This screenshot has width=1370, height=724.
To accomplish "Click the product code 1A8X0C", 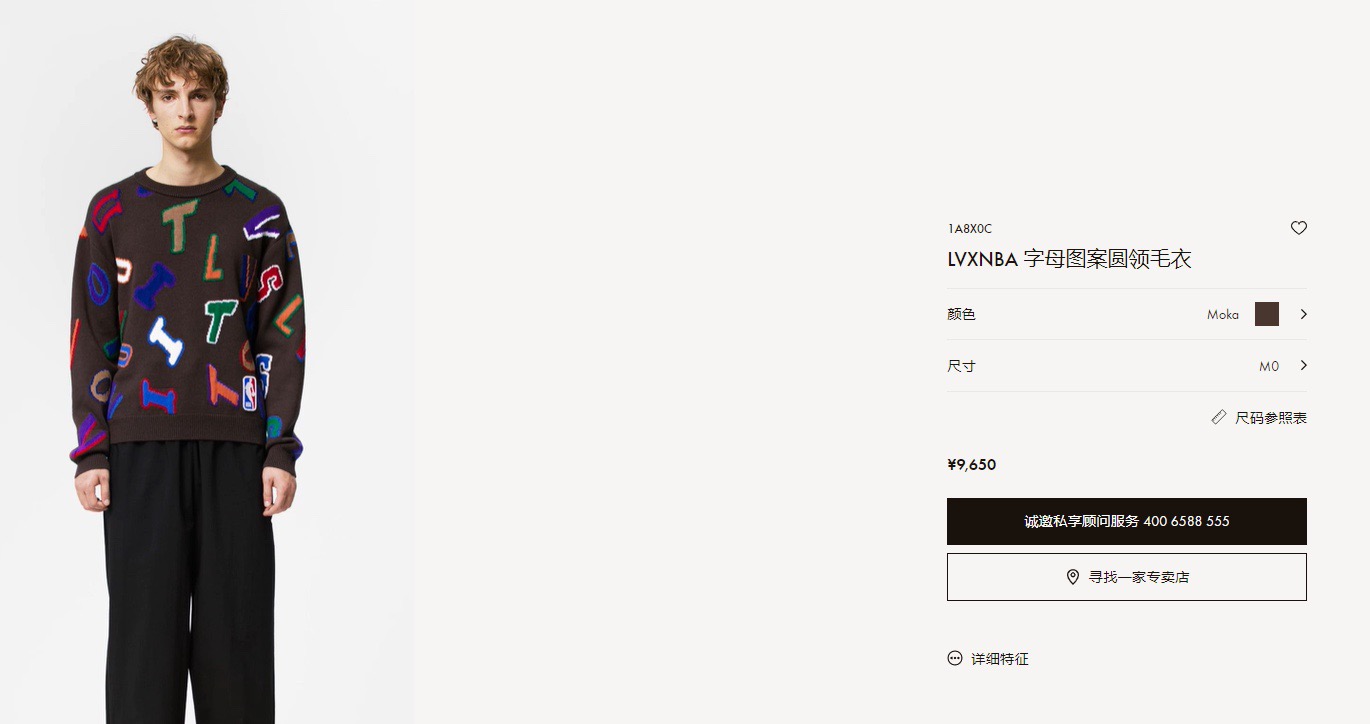I will tap(969, 229).
